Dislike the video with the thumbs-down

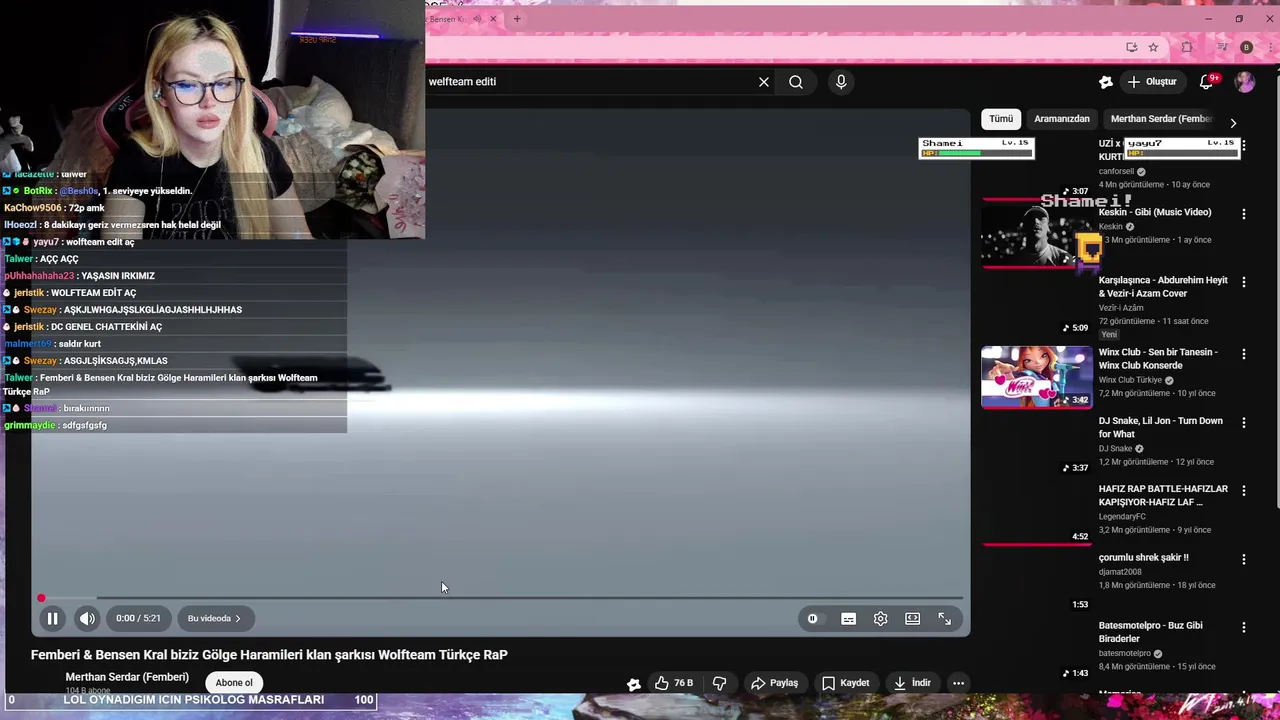coord(719,683)
